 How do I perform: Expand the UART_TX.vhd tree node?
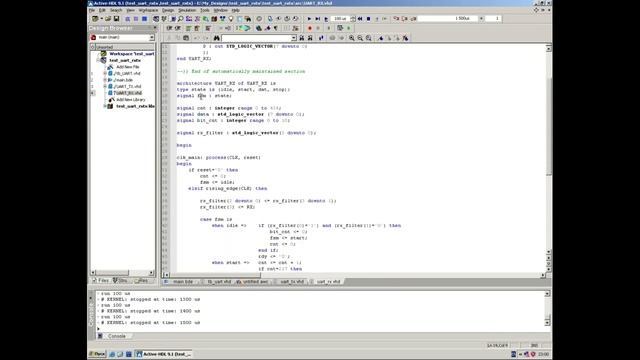[105, 87]
